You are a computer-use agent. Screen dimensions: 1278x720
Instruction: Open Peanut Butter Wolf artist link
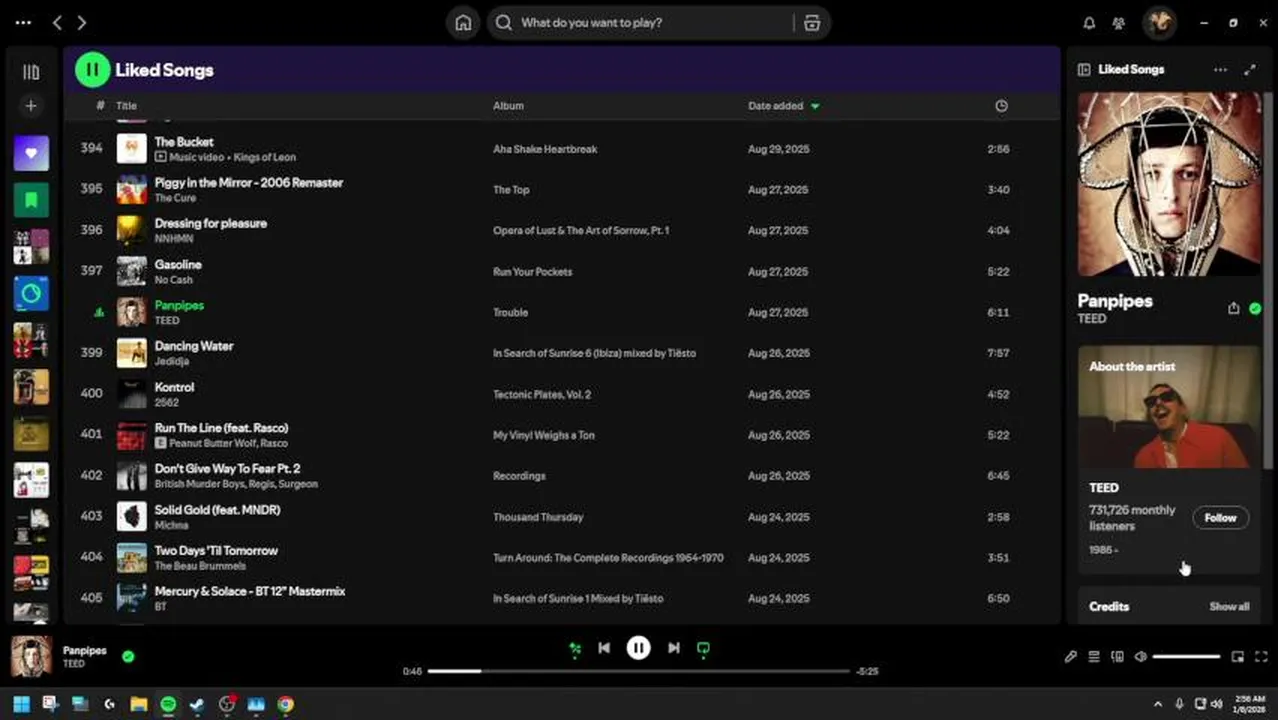212,443
